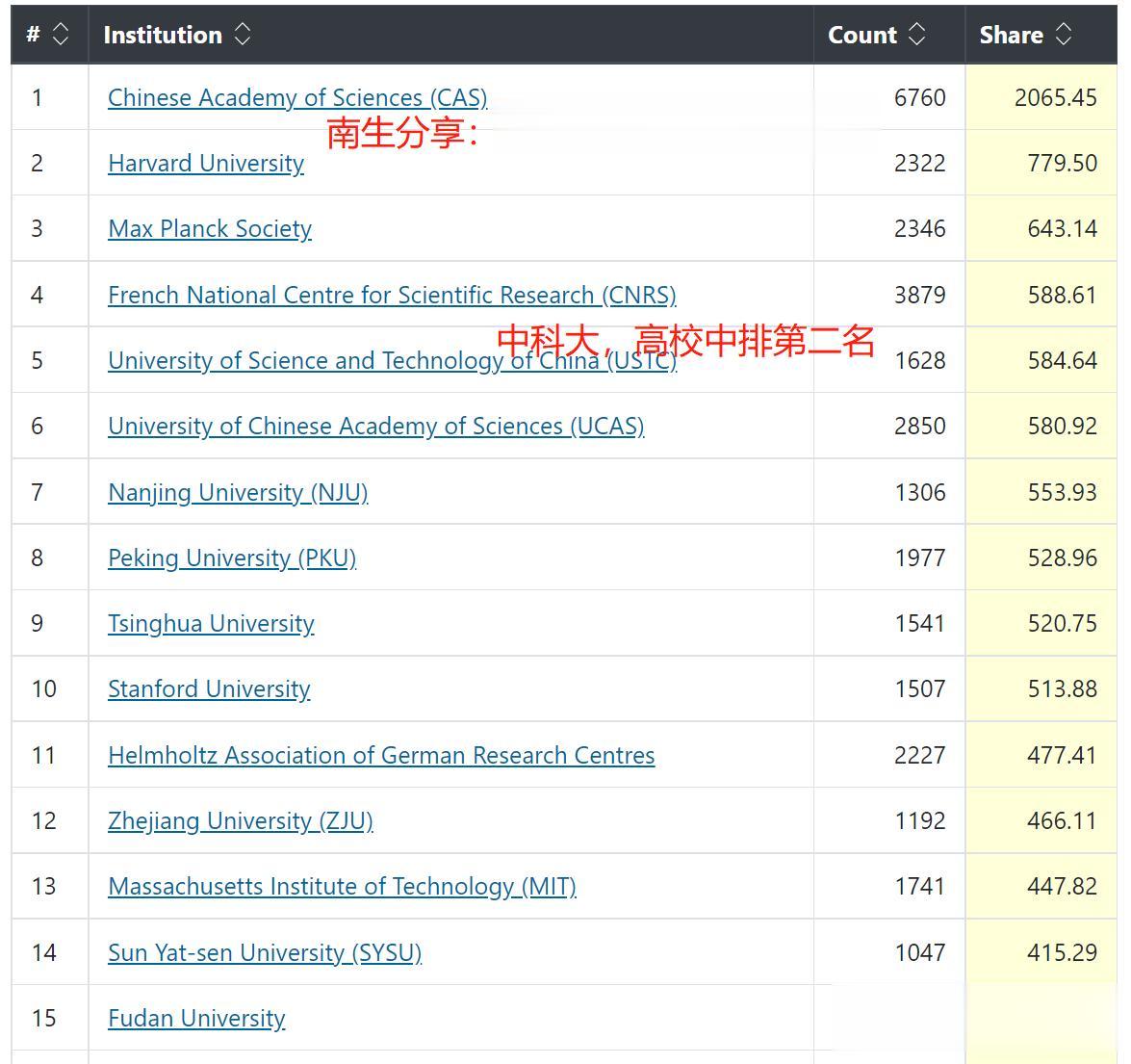Select share value 466.11
Image resolution: width=1131 pixels, height=1064 pixels.
pos(1063,821)
